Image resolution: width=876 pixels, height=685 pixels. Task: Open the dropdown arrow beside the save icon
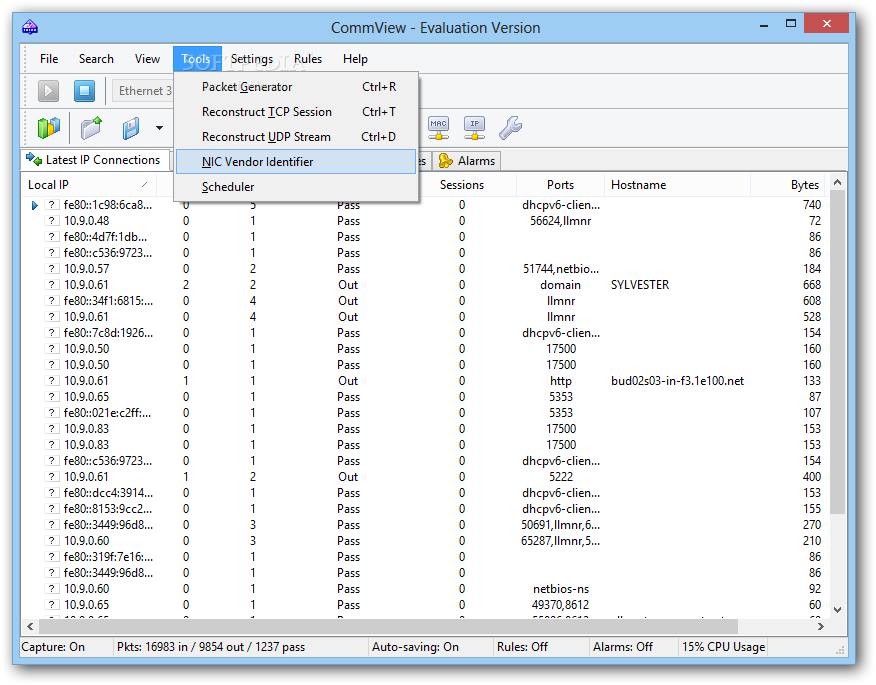[159, 128]
